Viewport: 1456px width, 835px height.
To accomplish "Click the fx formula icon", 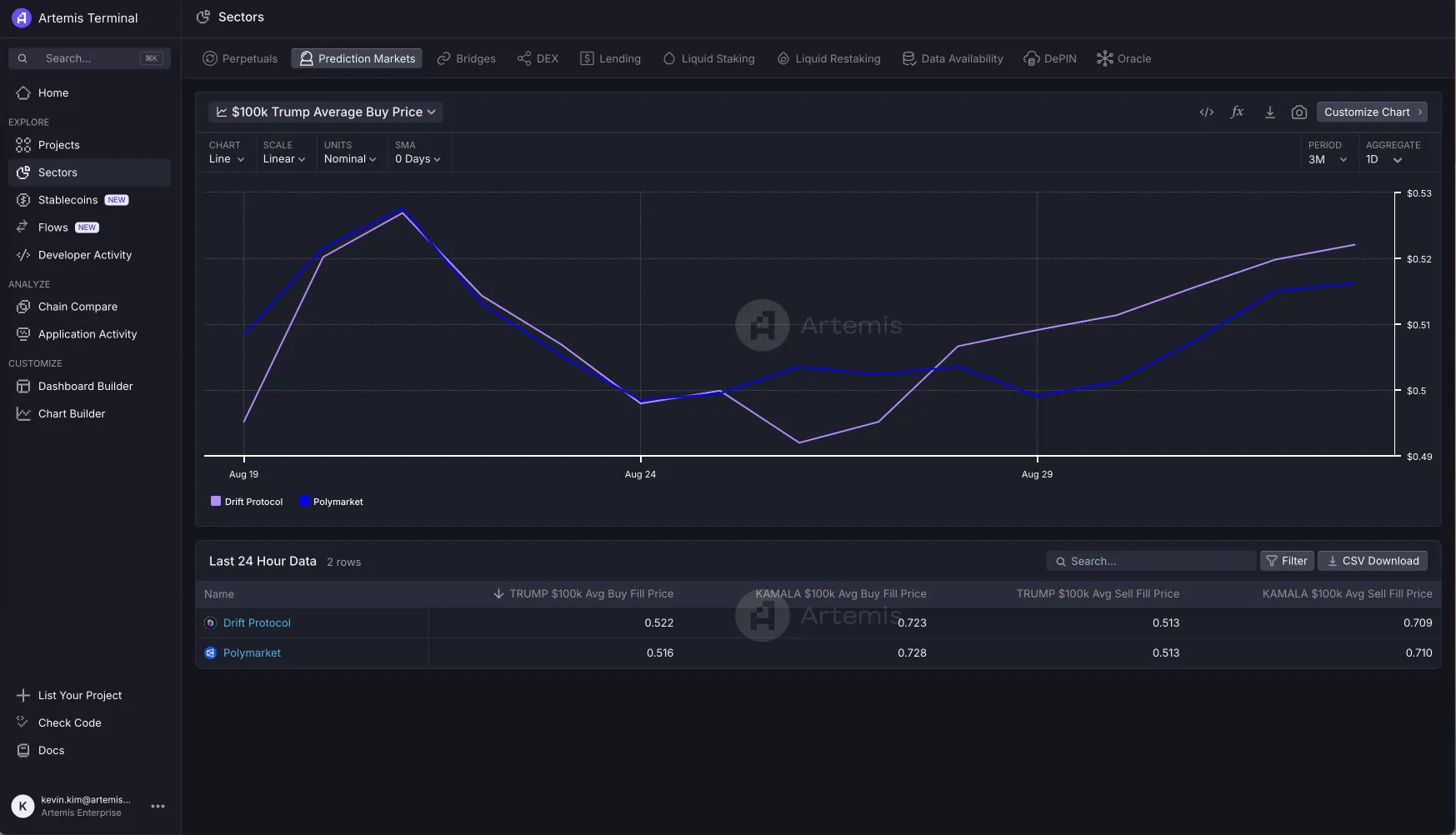I will (x=1238, y=112).
